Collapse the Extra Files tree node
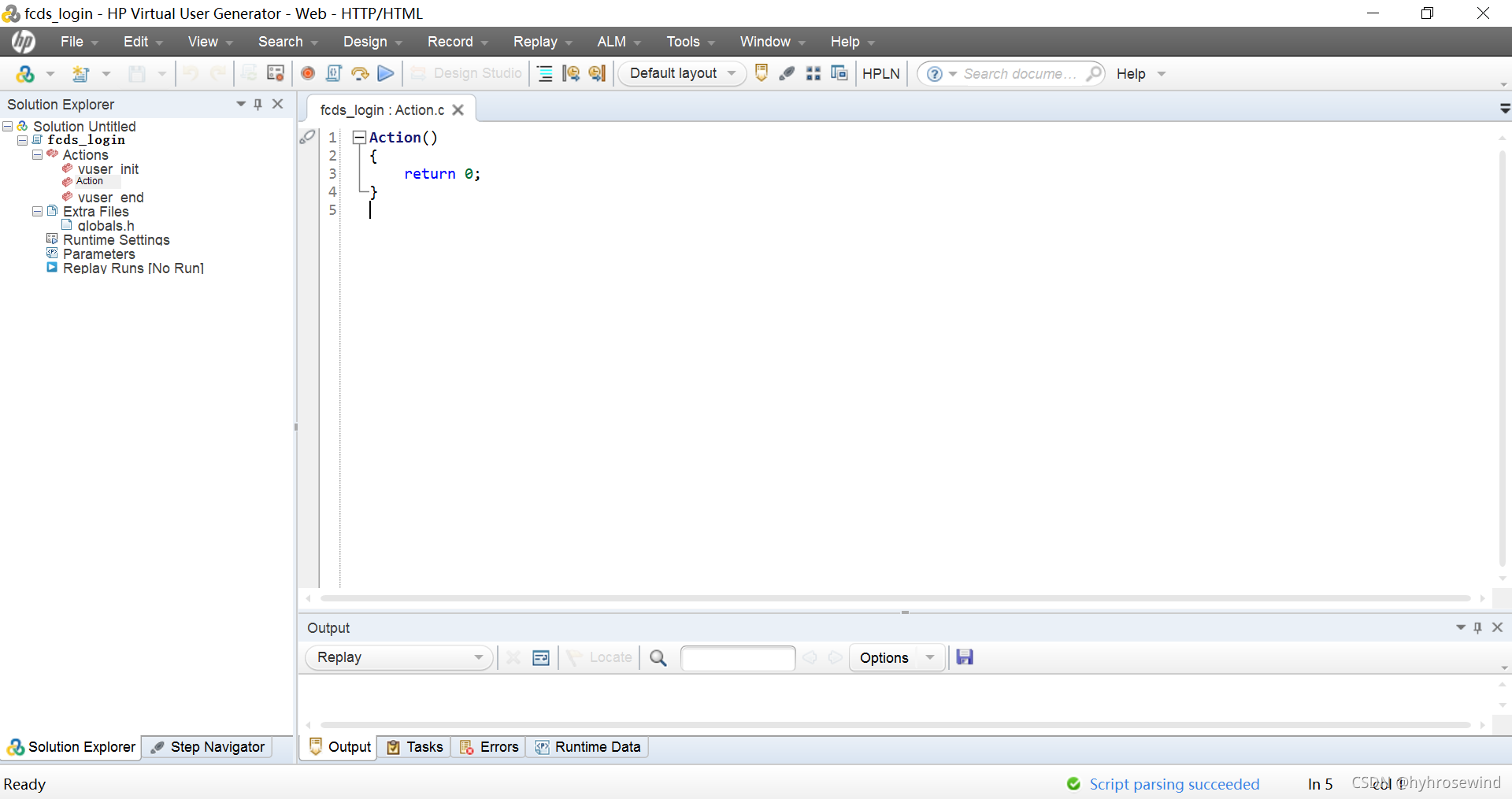Viewport: 1512px width, 799px height. [x=37, y=211]
